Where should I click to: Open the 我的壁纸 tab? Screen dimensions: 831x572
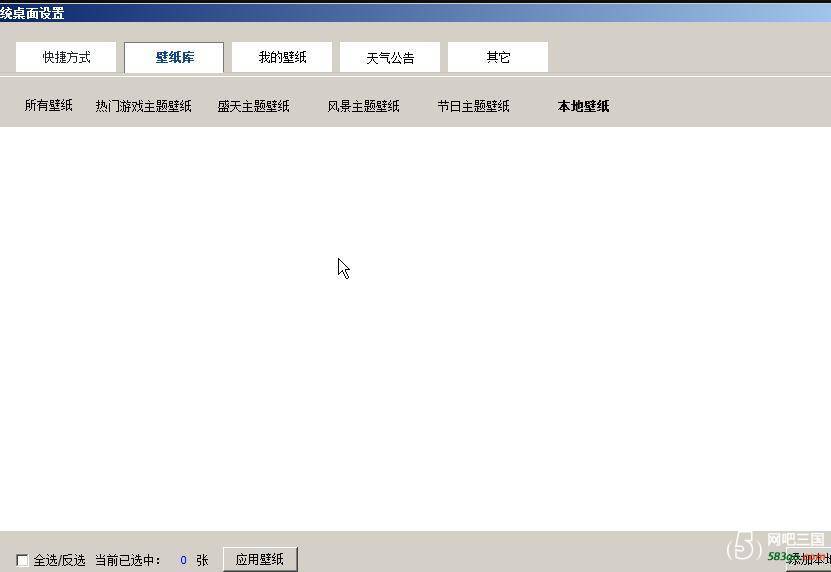pos(282,57)
